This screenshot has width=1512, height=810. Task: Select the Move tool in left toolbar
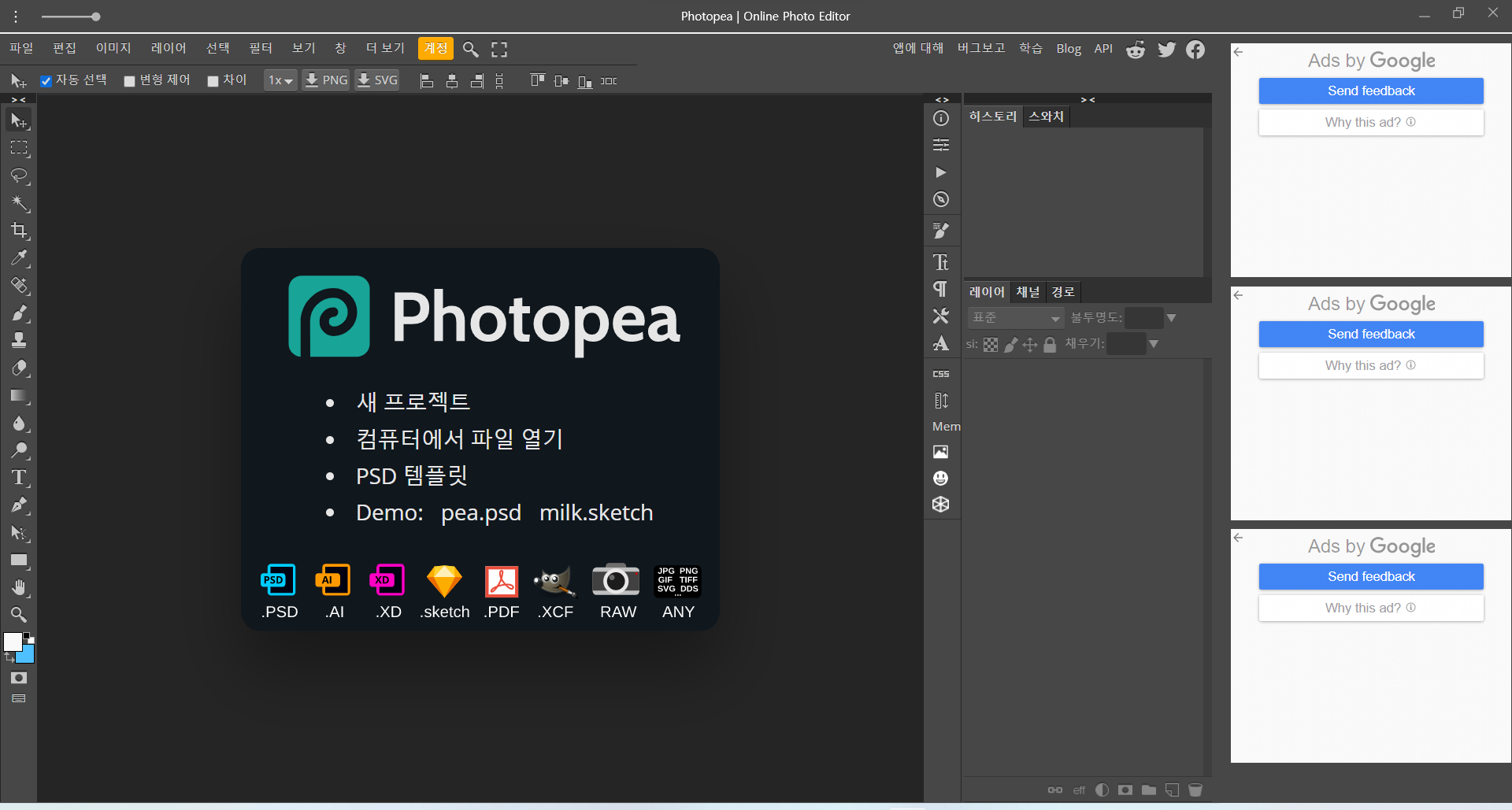(x=19, y=120)
